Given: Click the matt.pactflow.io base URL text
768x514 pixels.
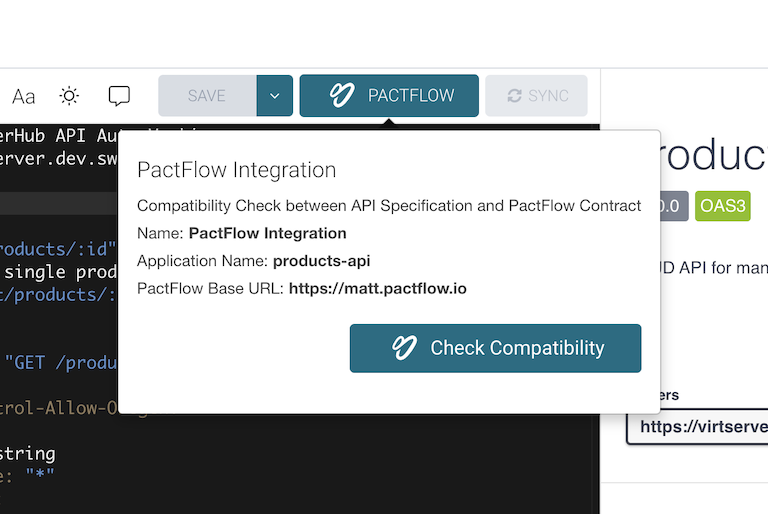Looking at the screenshot, I should point(378,289).
